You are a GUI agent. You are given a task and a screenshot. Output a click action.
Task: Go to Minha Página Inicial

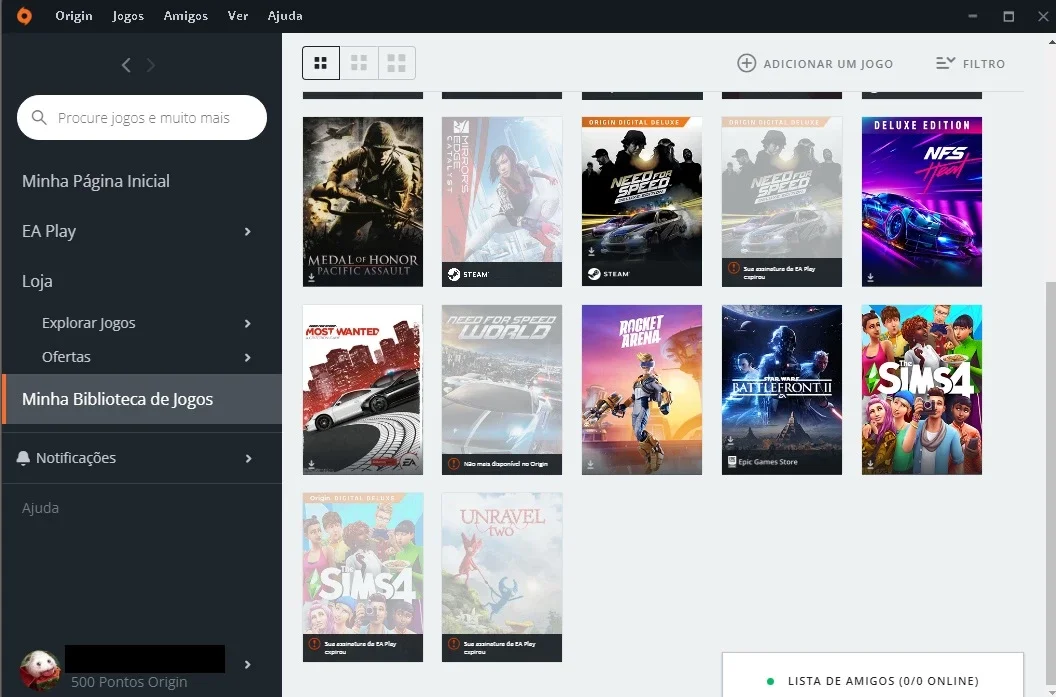coord(96,181)
